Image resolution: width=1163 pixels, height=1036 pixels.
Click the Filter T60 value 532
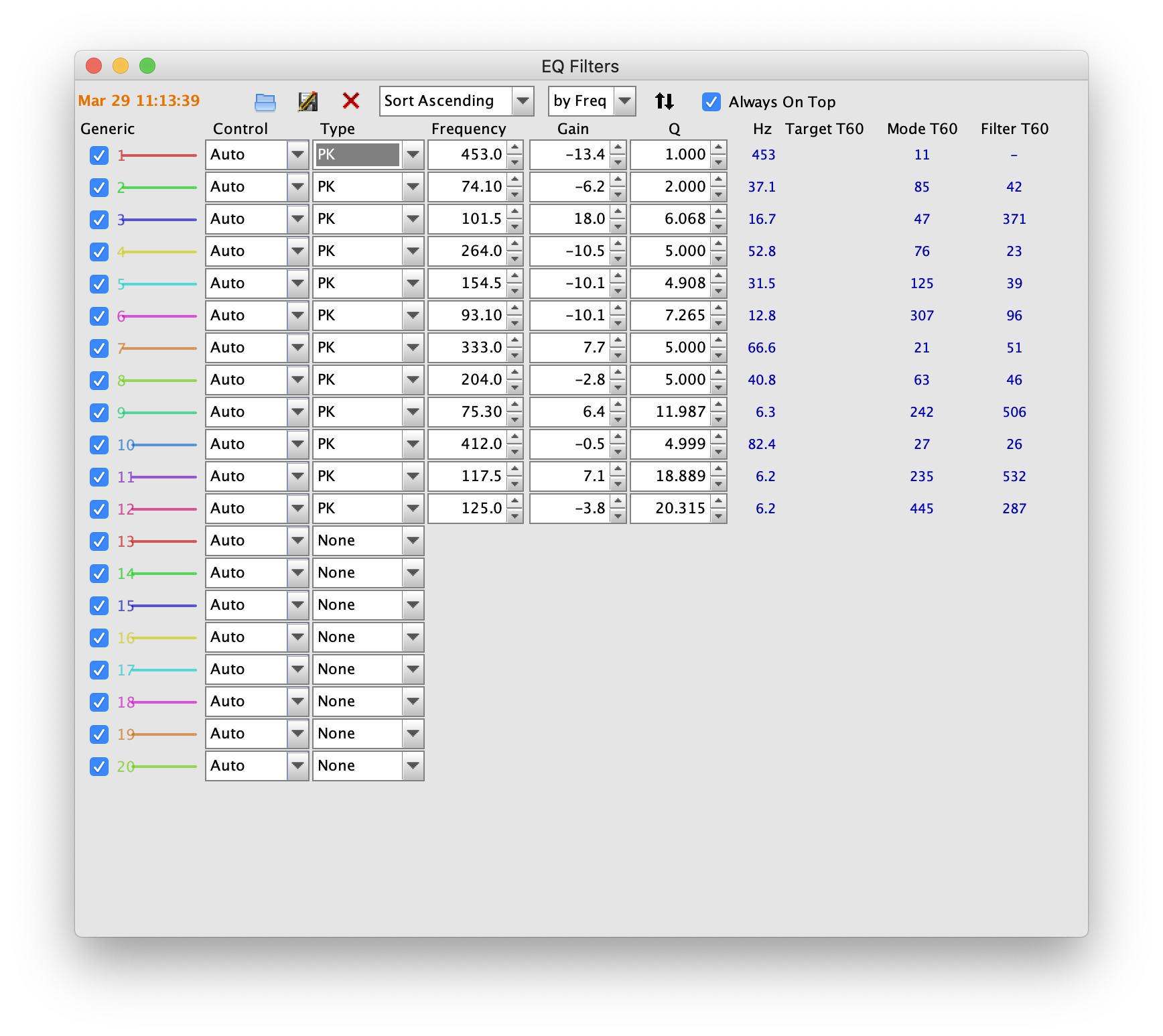coord(1014,476)
